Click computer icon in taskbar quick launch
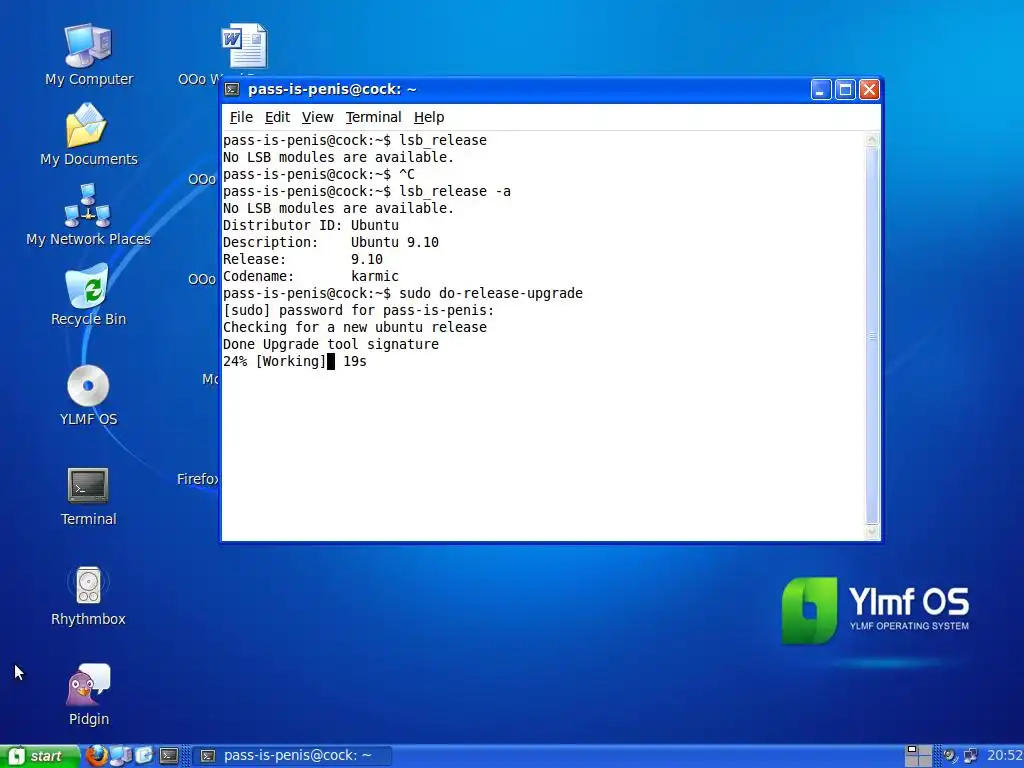 (121, 756)
